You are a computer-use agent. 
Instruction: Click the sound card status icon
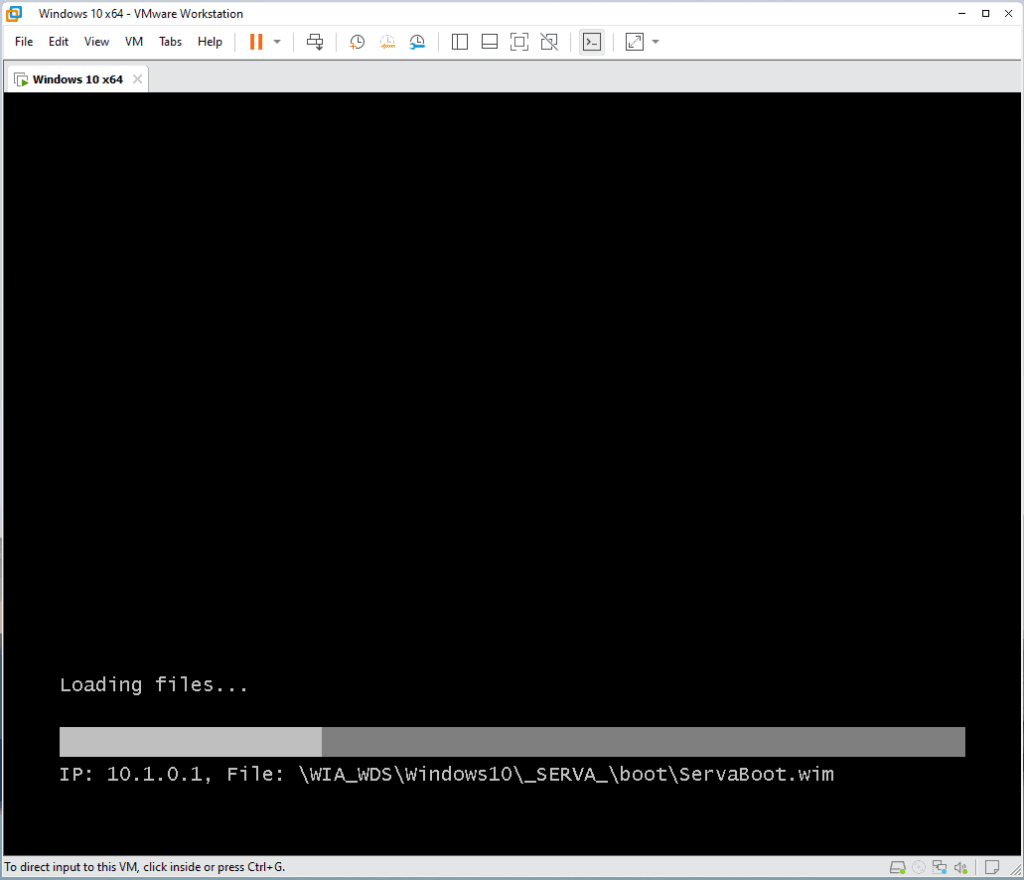960,867
